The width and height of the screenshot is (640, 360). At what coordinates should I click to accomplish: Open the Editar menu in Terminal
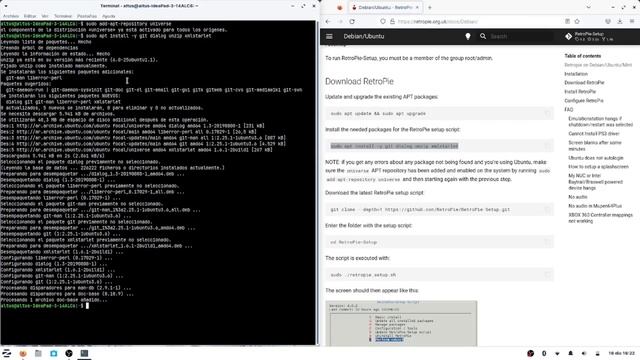click(x=30, y=16)
